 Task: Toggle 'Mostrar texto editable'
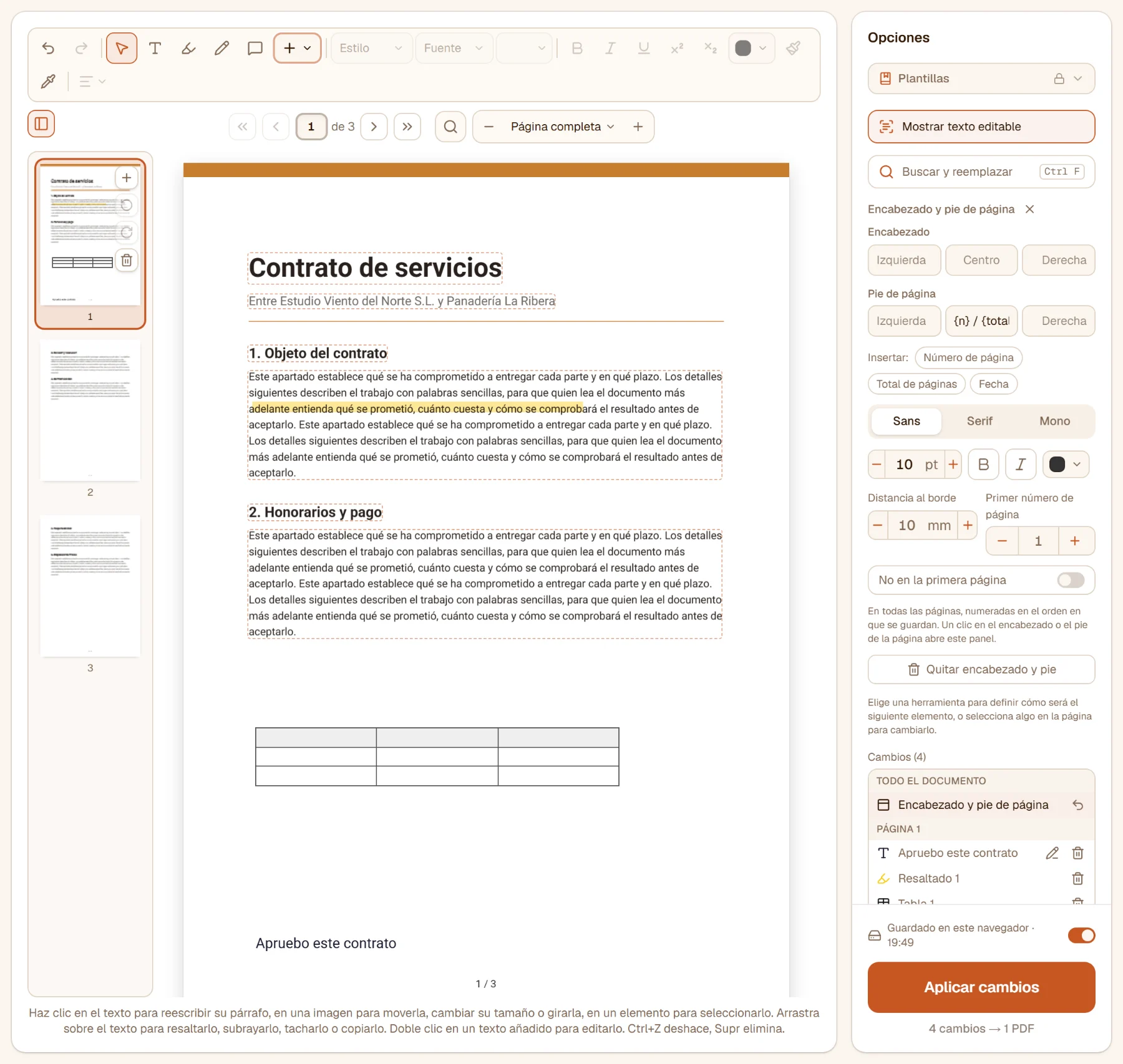click(x=981, y=127)
